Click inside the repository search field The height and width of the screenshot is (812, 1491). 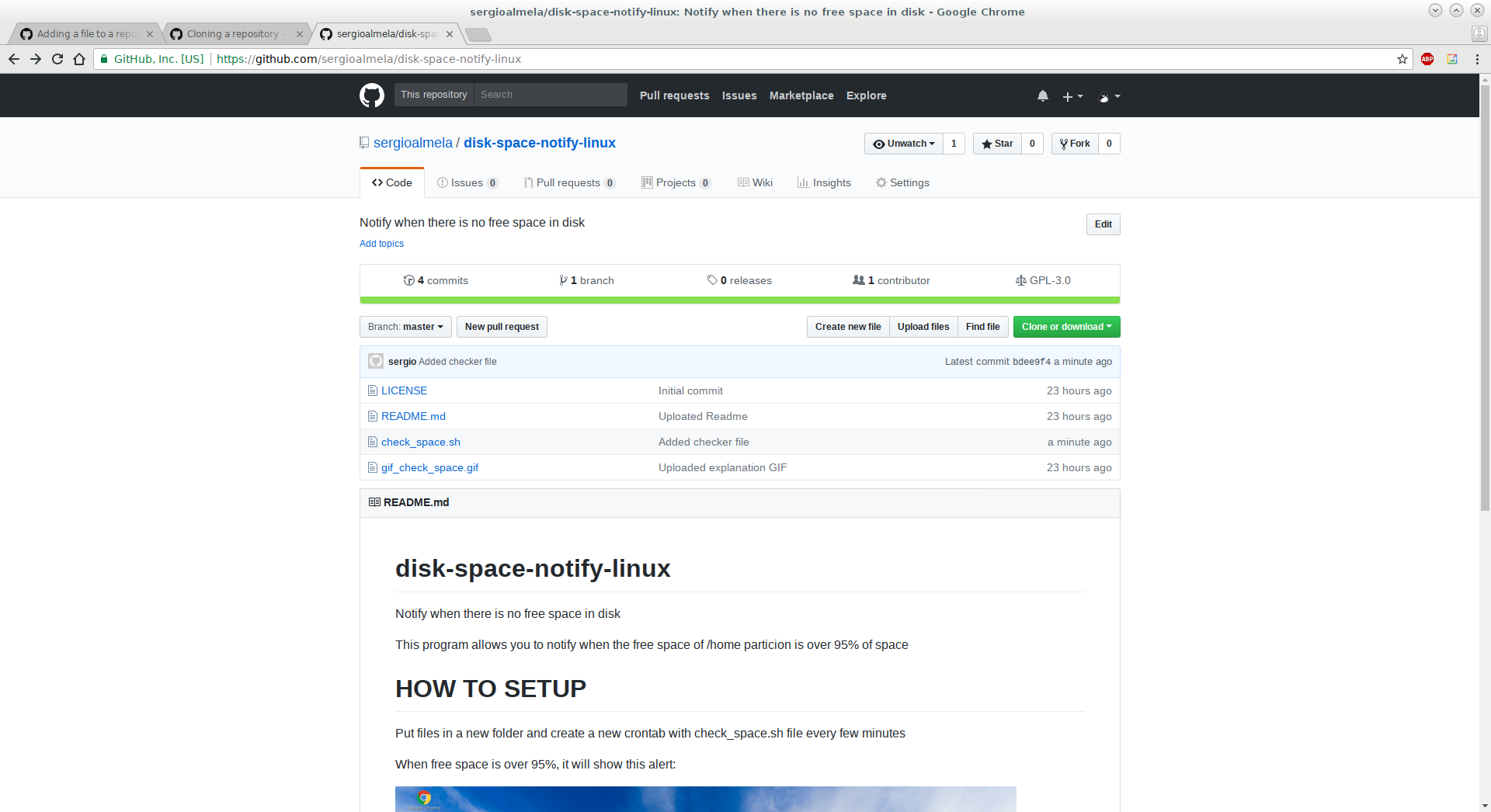[x=550, y=94]
